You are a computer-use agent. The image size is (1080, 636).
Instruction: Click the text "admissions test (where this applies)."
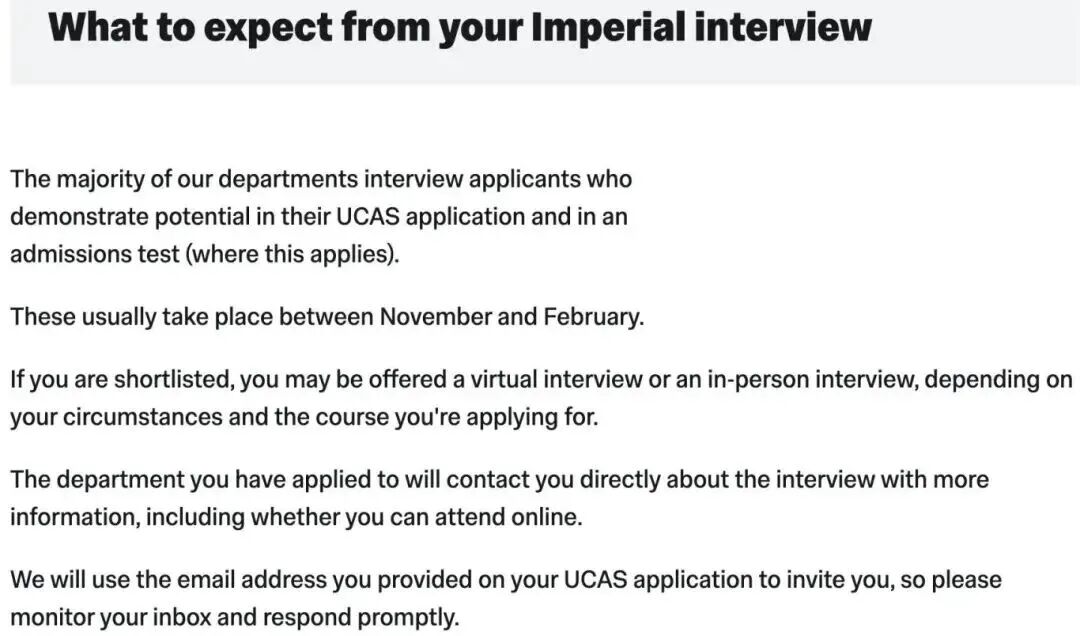[x=204, y=254]
